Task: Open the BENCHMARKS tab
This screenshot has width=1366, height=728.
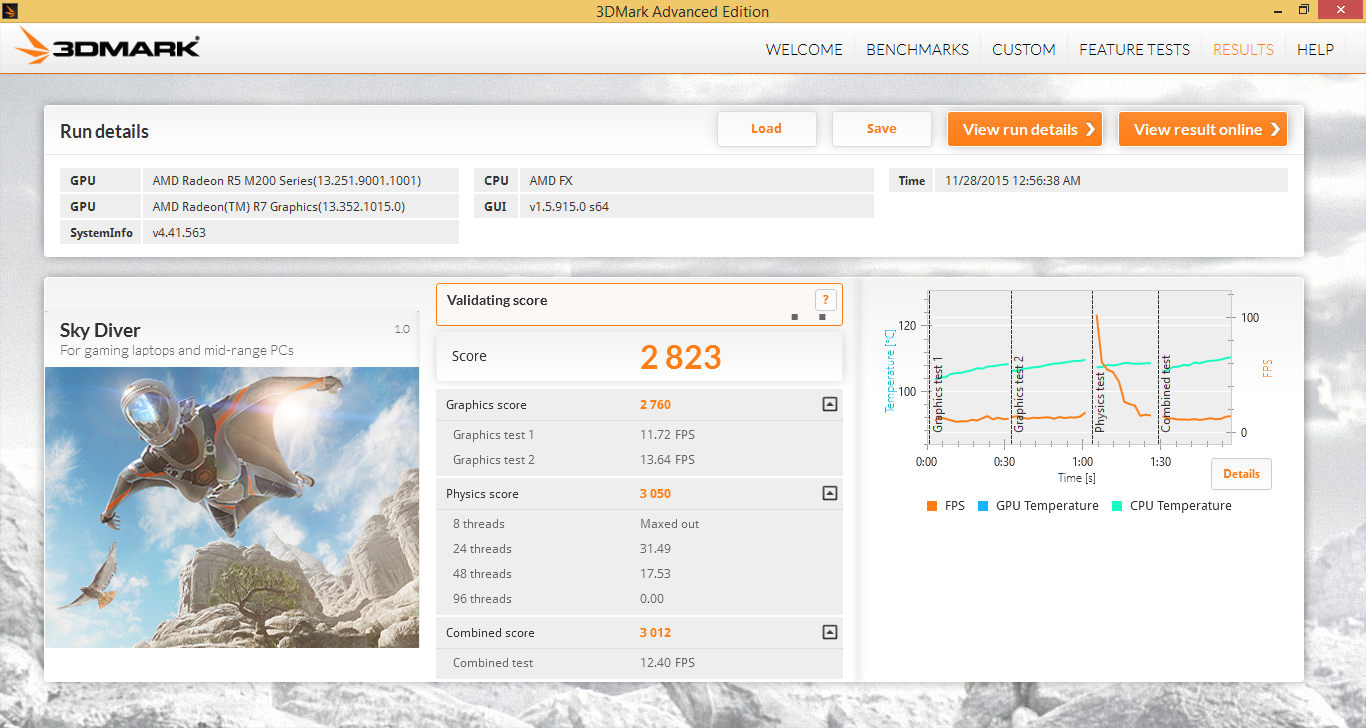Action: pos(917,49)
